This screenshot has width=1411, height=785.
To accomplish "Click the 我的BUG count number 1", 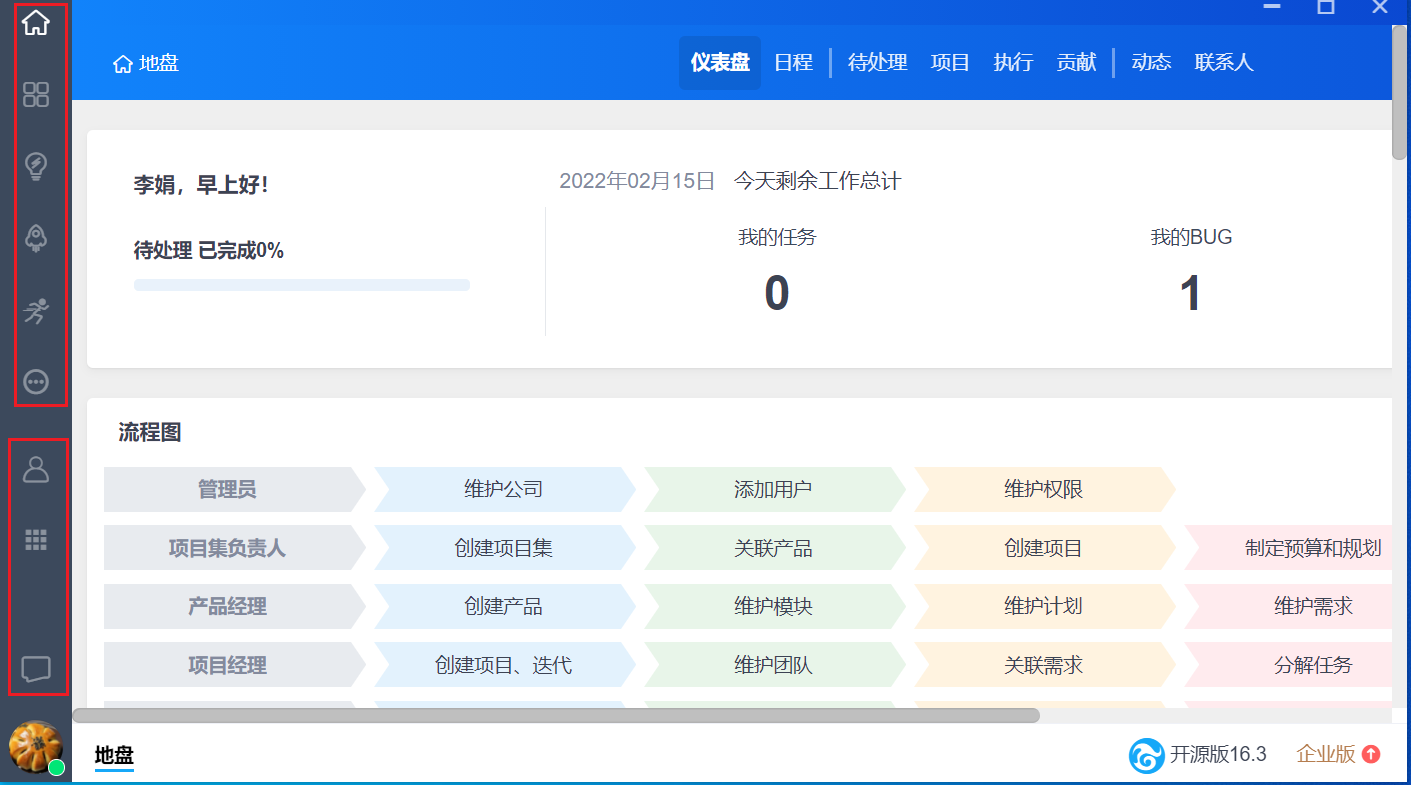I will pyautogui.click(x=1190, y=294).
